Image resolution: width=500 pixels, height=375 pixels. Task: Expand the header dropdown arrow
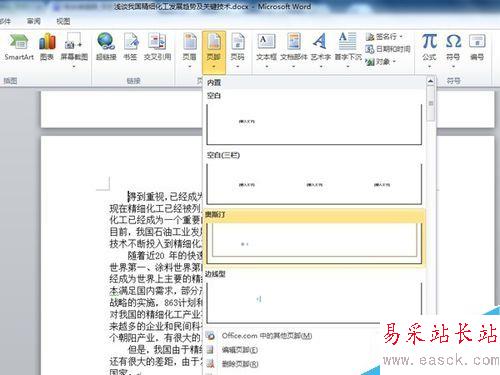tap(189, 67)
